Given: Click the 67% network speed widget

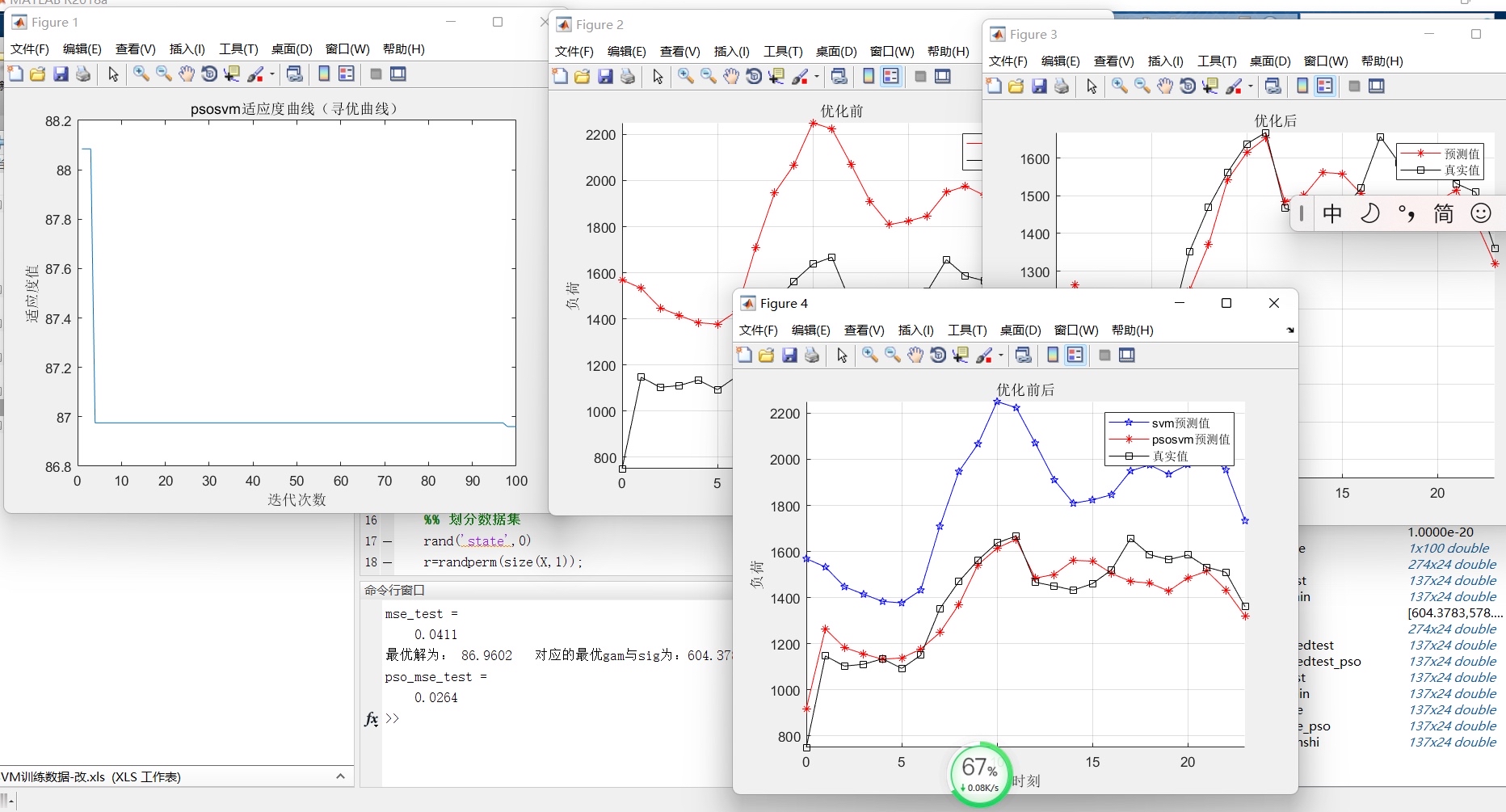Looking at the screenshot, I should tap(980, 773).
